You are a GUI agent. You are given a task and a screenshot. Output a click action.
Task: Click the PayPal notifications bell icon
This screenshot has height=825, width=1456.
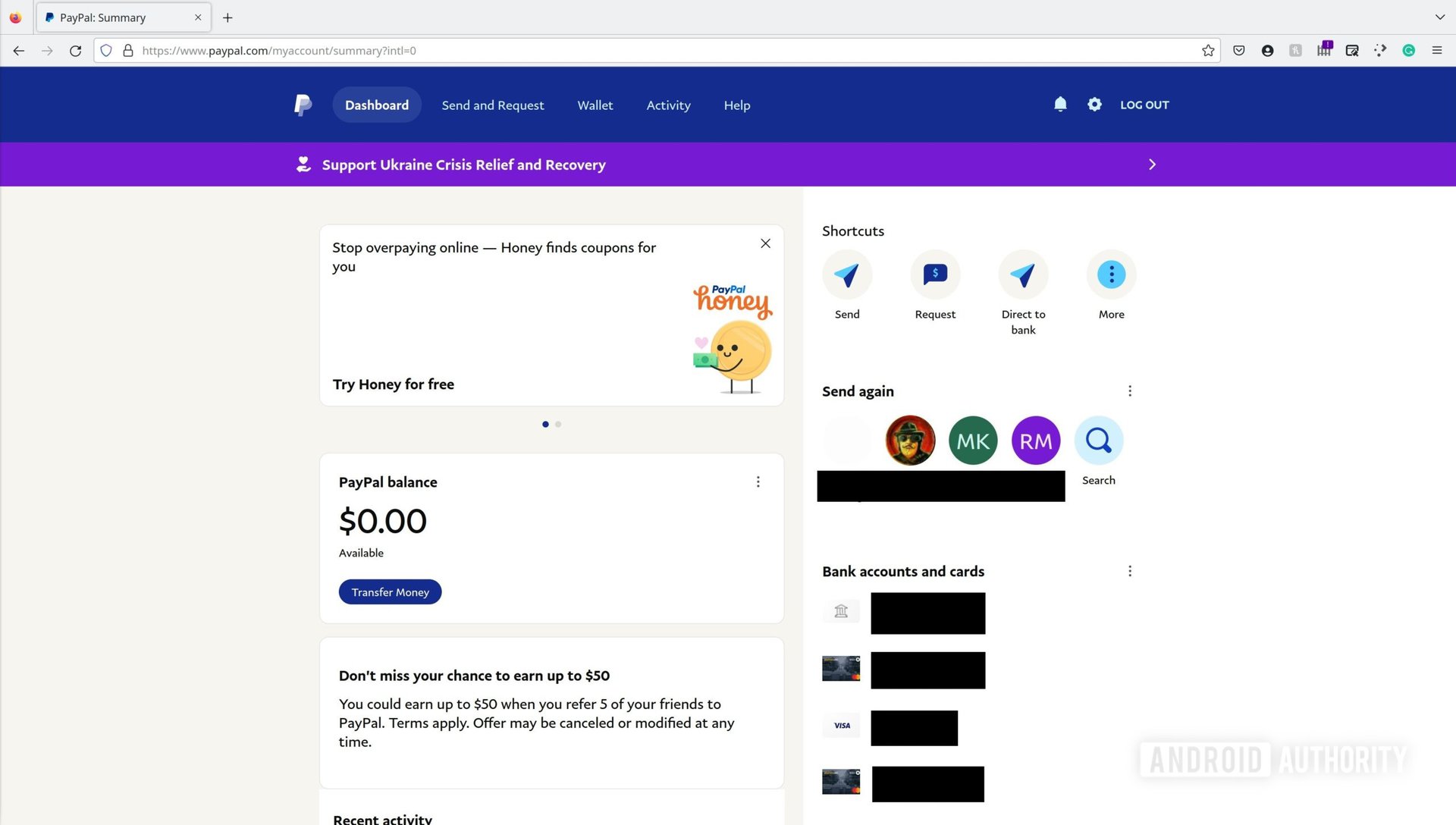pyautogui.click(x=1060, y=104)
